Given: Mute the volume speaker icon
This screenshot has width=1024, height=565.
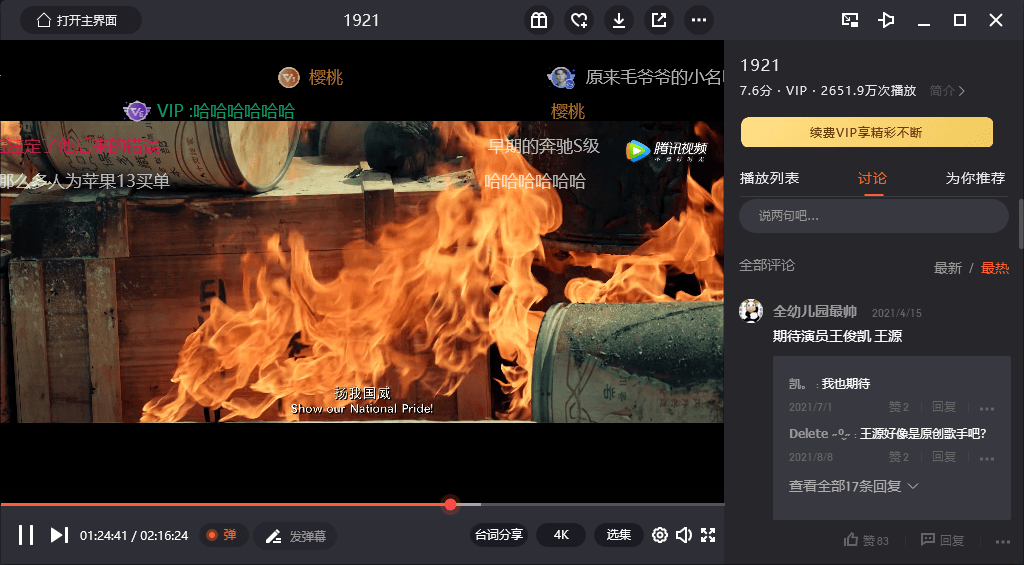Looking at the screenshot, I should (x=684, y=535).
